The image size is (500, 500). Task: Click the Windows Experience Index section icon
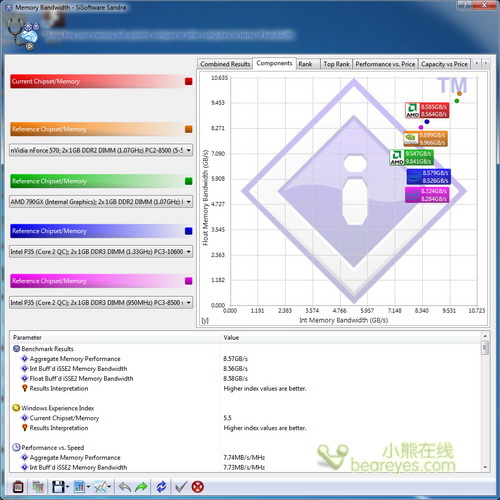(16, 408)
